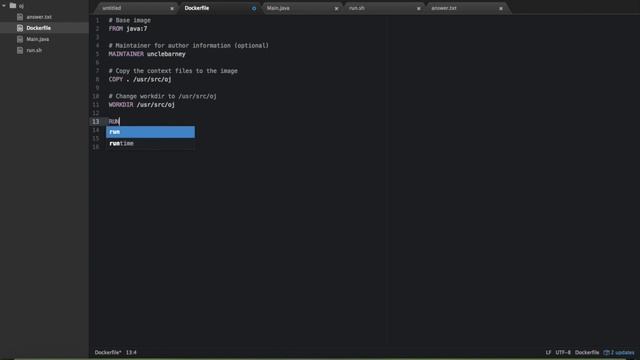Image resolution: width=640 pixels, height=360 pixels.
Task: Collapse the oj project folder arrow
Action: (4, 6)
